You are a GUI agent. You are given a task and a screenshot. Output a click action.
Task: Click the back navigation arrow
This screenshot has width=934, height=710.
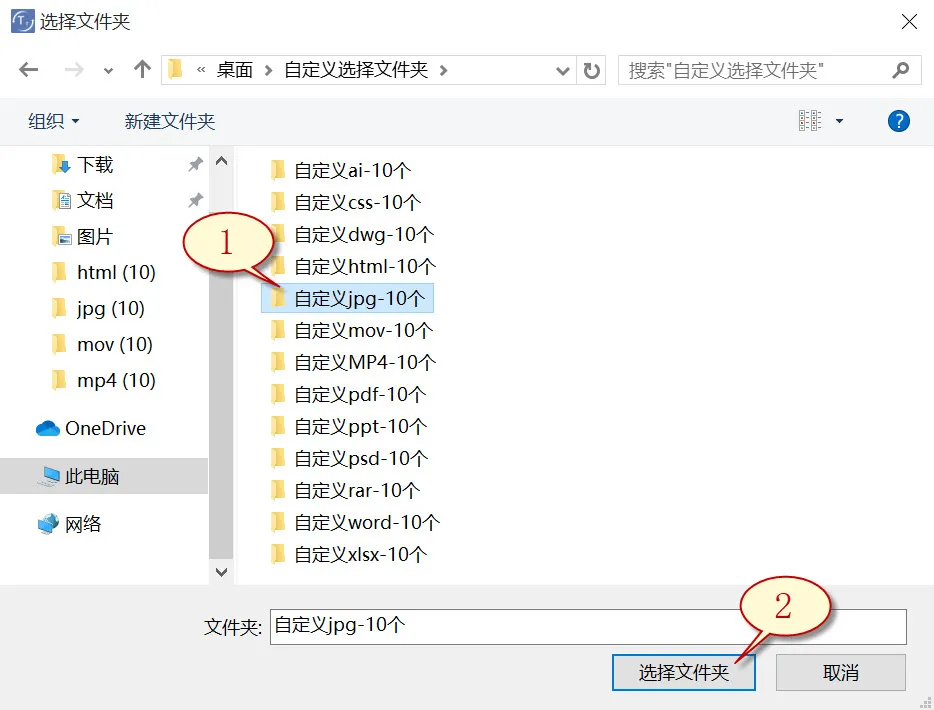click(28, 70)
